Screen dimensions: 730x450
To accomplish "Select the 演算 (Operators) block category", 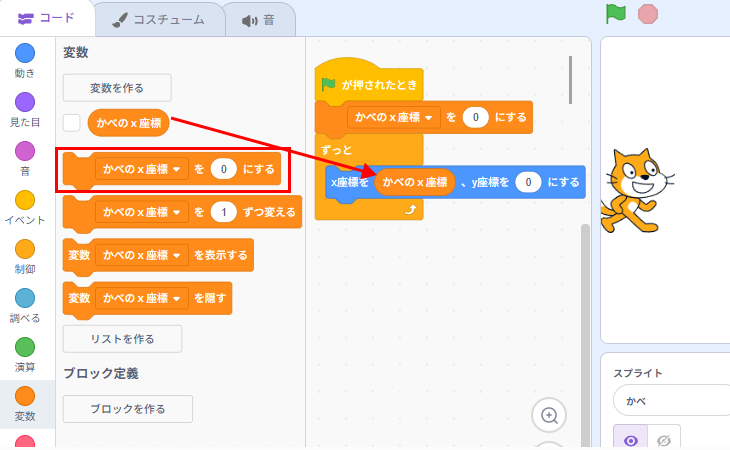I will (25, 347).
